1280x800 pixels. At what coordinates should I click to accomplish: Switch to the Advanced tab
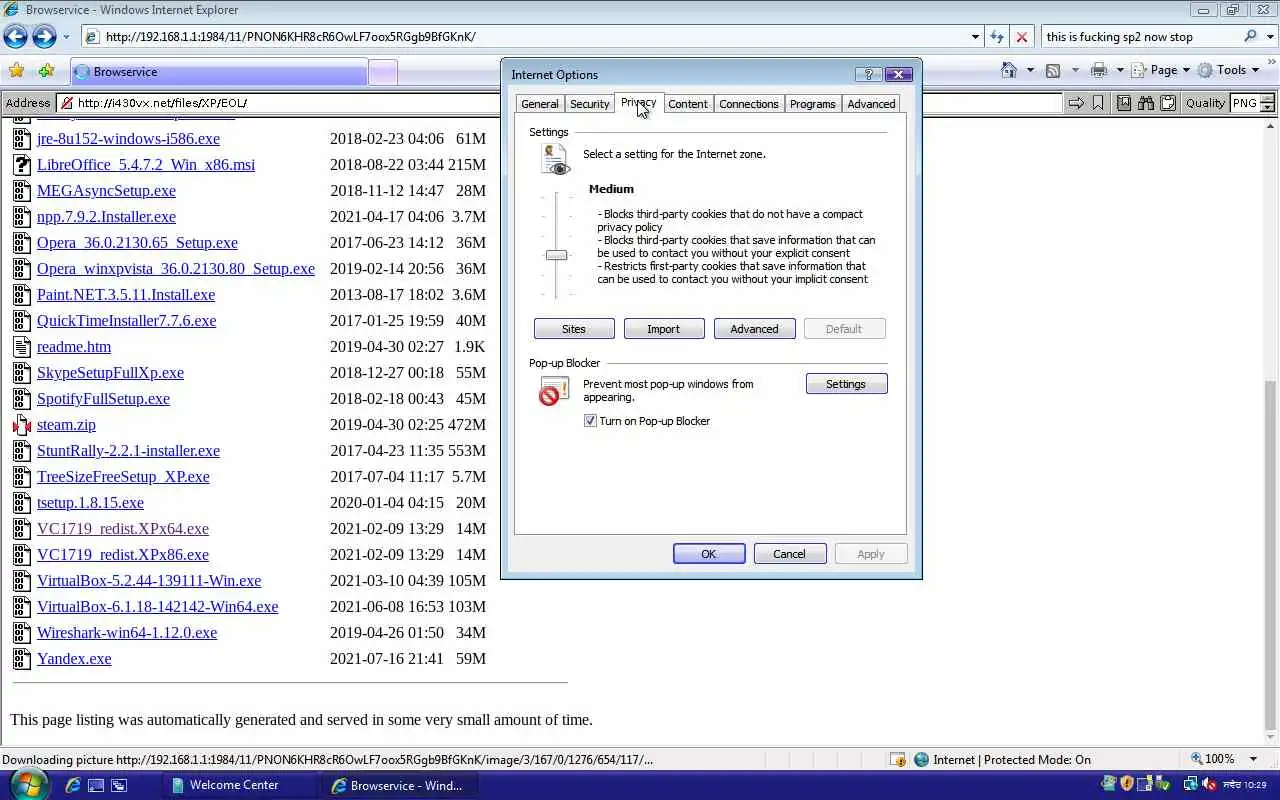click(x=872, y=104)
